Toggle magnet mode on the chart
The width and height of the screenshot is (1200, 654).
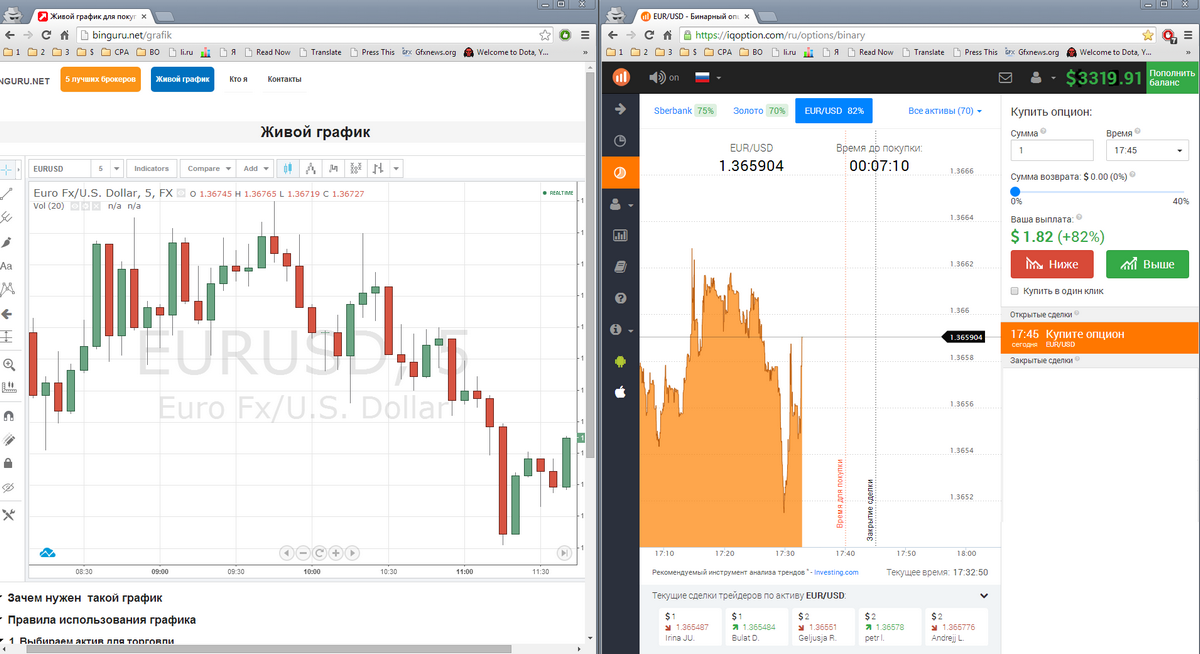point(8,415)
